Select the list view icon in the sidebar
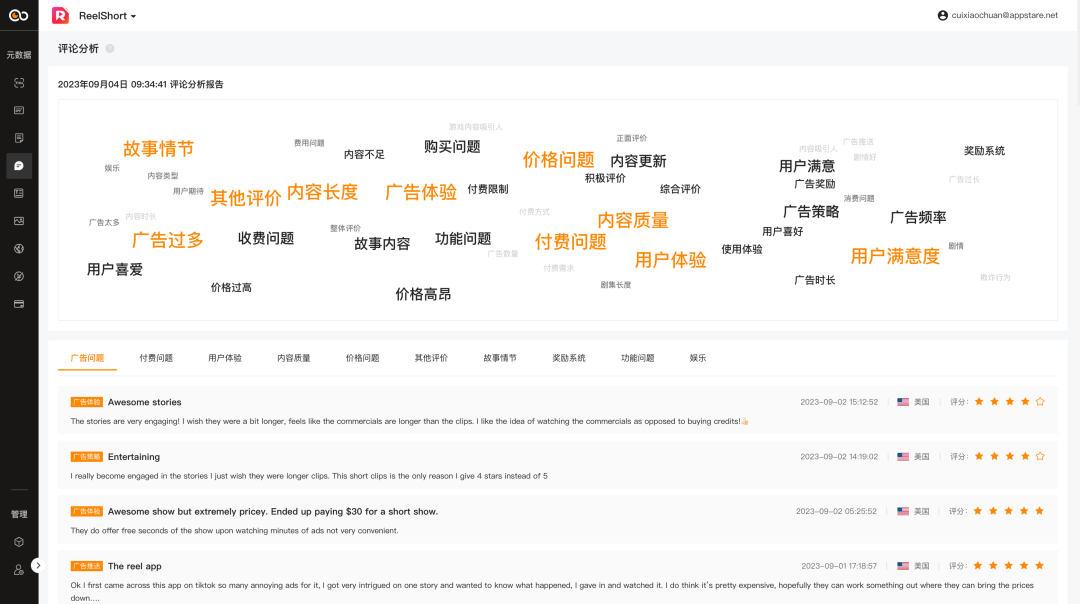 tap(19, 193)
